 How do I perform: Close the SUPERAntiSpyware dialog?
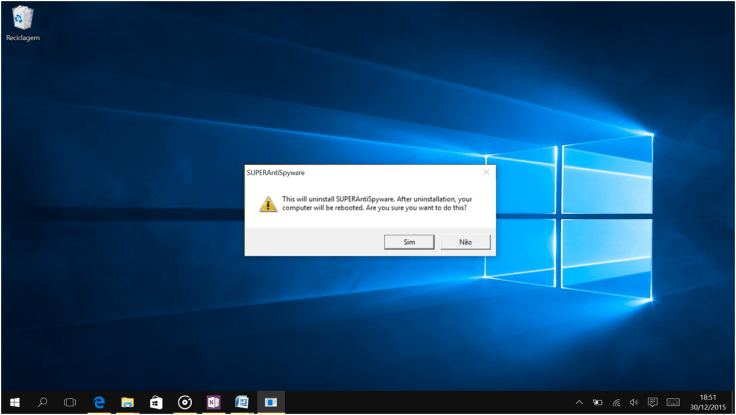pos(486,172)
